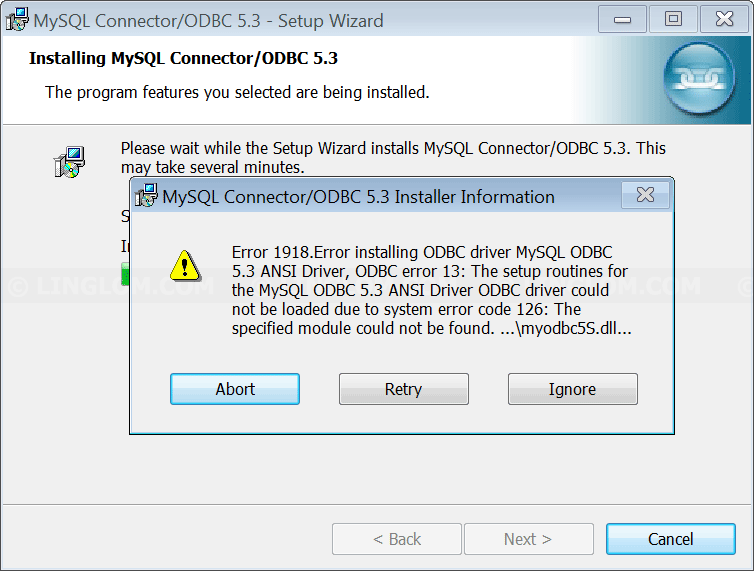
Task: Click the Setup Wizard window title text
Action: click(208, 21)
